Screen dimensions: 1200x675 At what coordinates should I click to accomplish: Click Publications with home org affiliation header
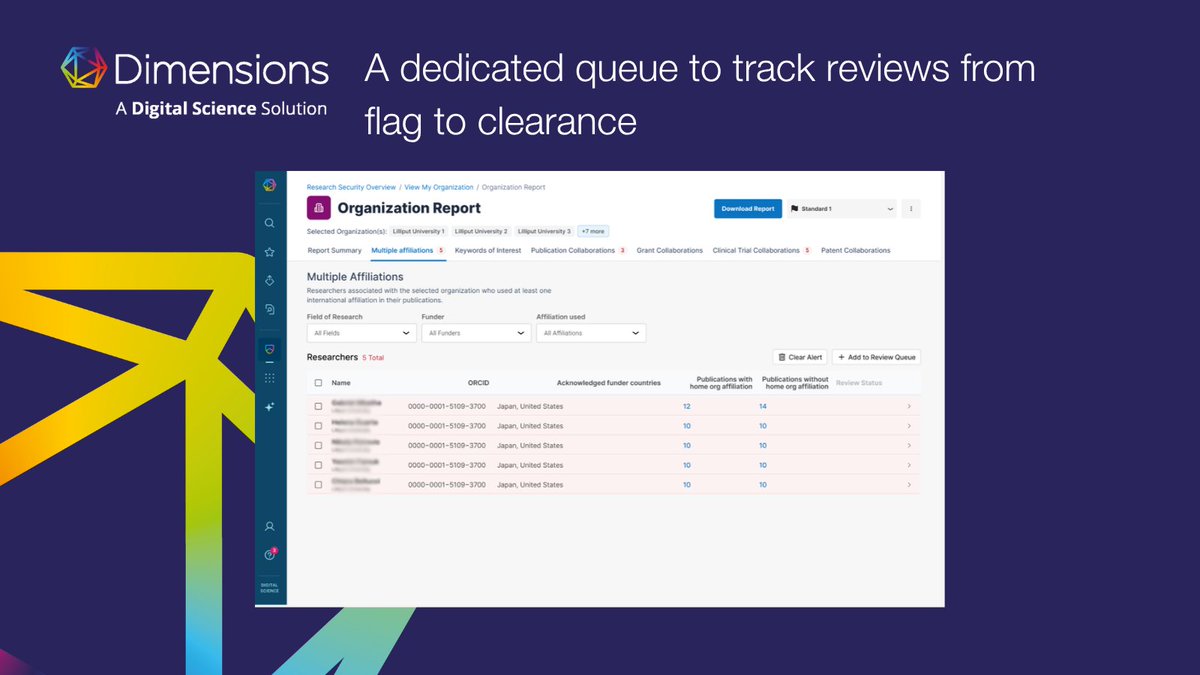click(x=721, y=383)
